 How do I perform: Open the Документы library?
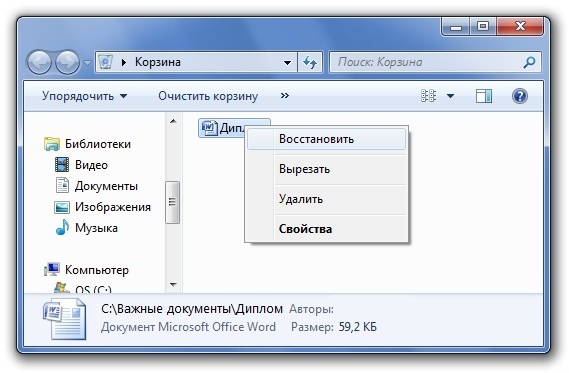(x=106, y=186)
